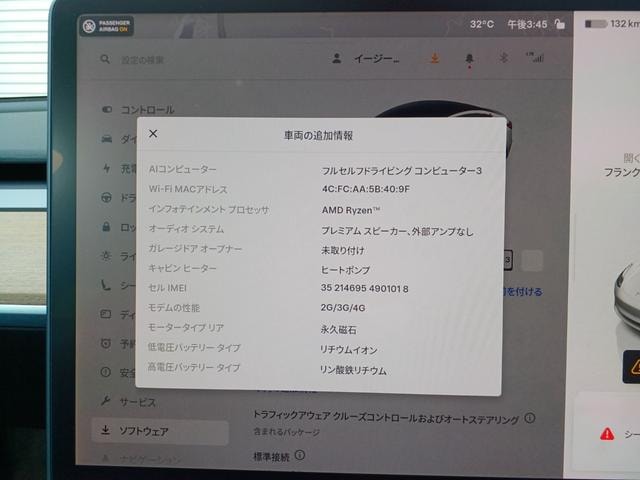Select the 2G/3G/4G modem value
This screenshot has height=480, width=640.
343,308
